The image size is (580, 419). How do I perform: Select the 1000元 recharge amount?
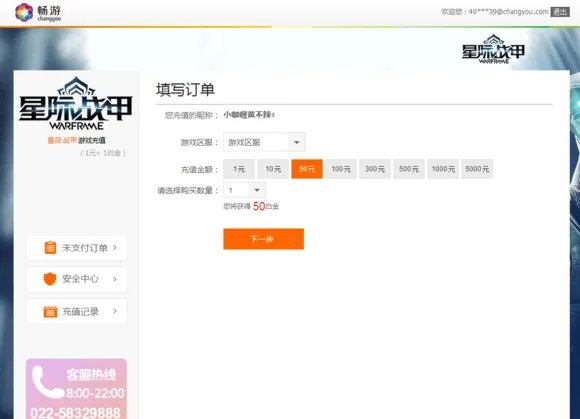(443, 169)
